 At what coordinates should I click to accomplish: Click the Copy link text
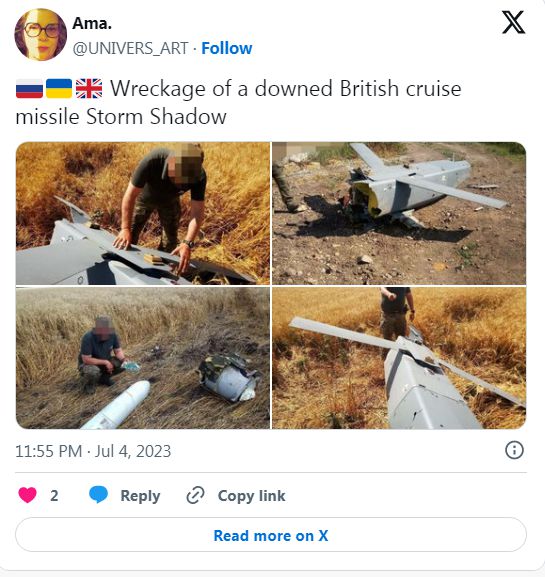click(251, 496)
